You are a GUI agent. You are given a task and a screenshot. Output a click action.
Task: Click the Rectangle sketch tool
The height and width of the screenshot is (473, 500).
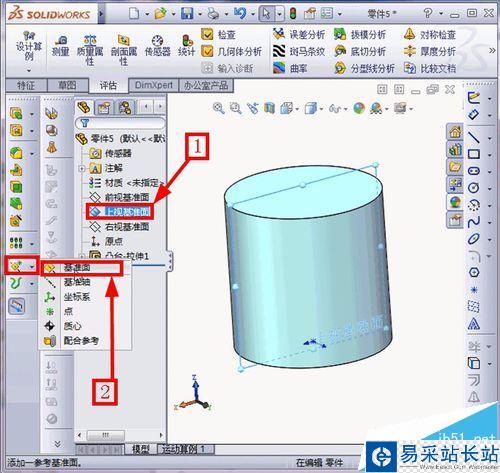[474, 154]
